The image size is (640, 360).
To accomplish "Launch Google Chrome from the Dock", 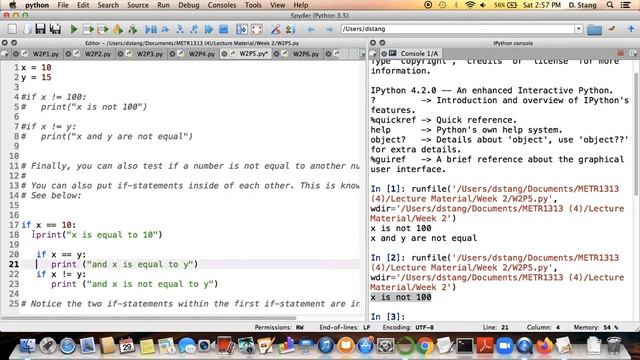I will [x=425, y=346].
